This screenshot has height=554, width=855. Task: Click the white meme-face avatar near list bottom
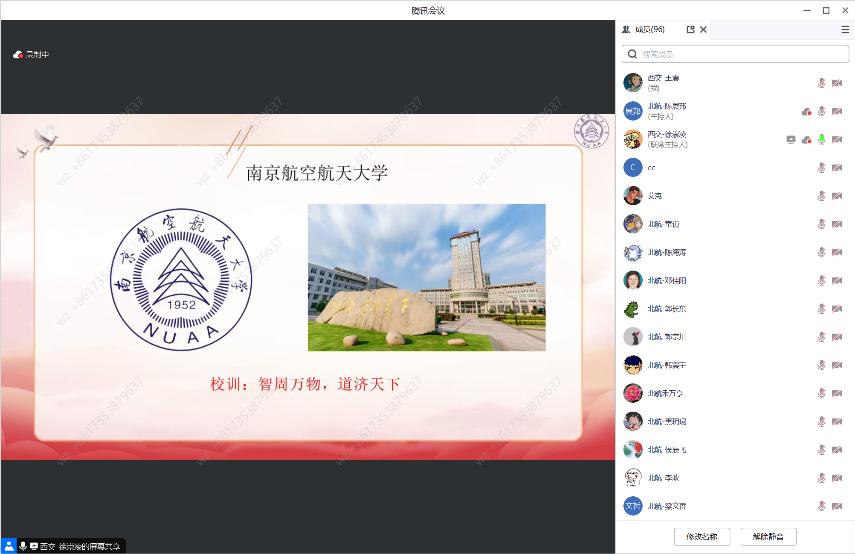pyautogui.click(x=633, y=478)
